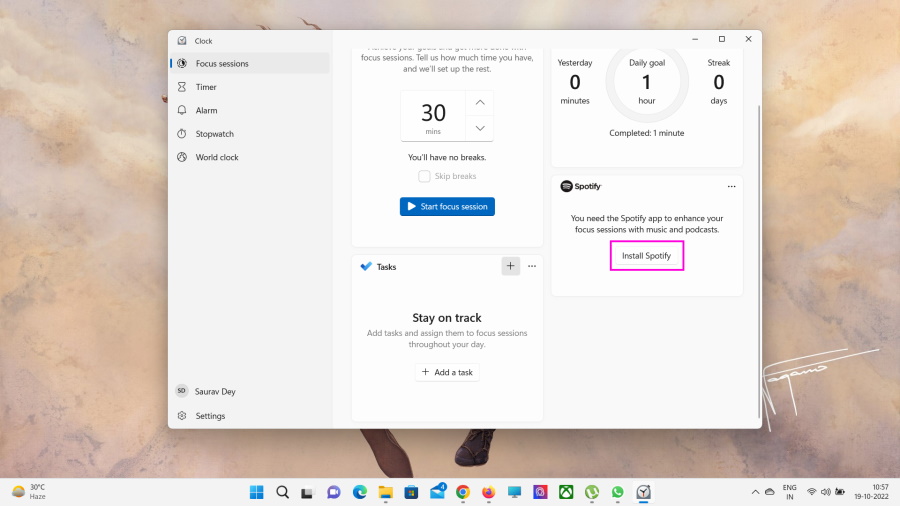Decrease focus session minutes with down arrow
Screen dimensions: 900x506
click(480, 128)
